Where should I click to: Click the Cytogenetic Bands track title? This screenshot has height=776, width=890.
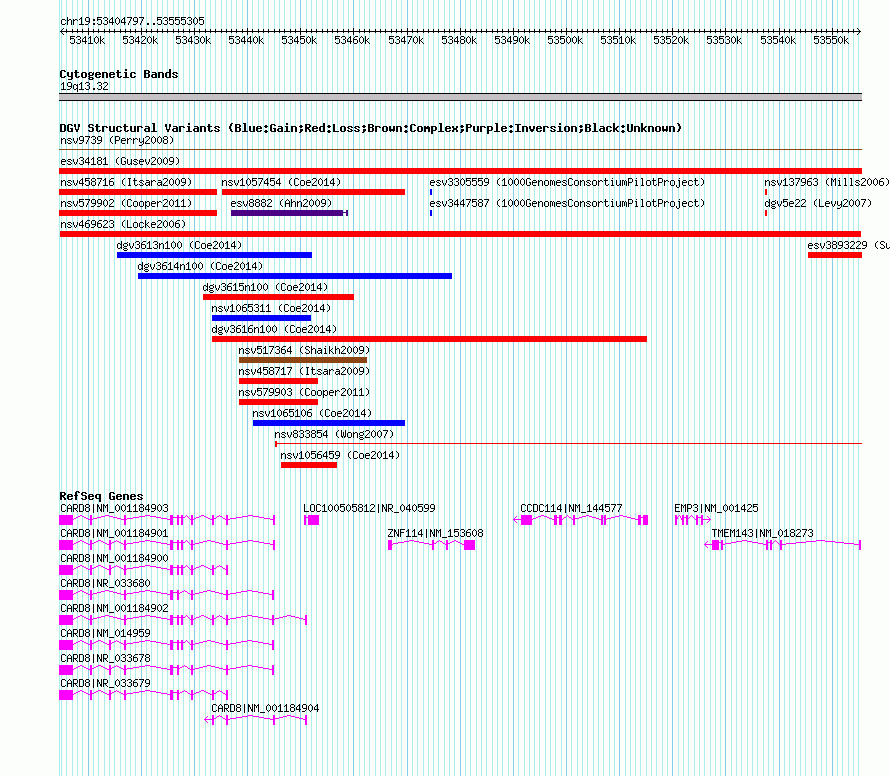pos(119,74)
